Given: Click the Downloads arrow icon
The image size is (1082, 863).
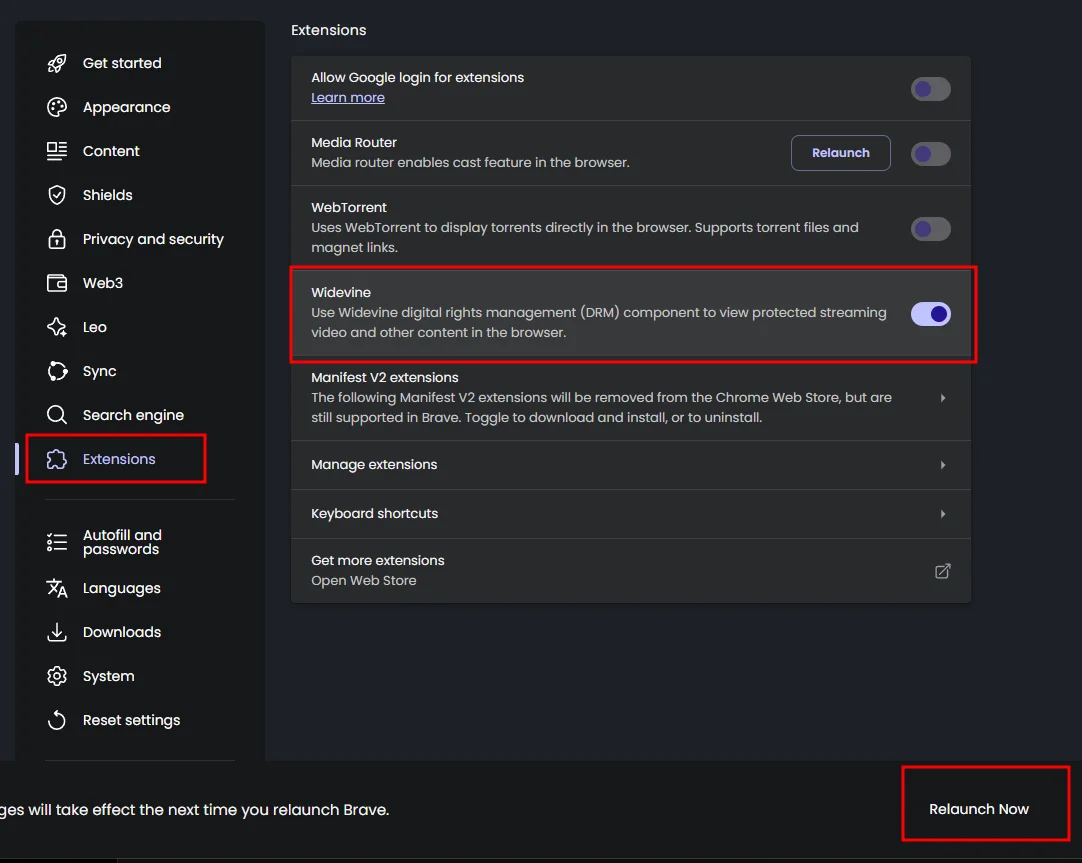Looking at the screenshot, I should (57, 633).
